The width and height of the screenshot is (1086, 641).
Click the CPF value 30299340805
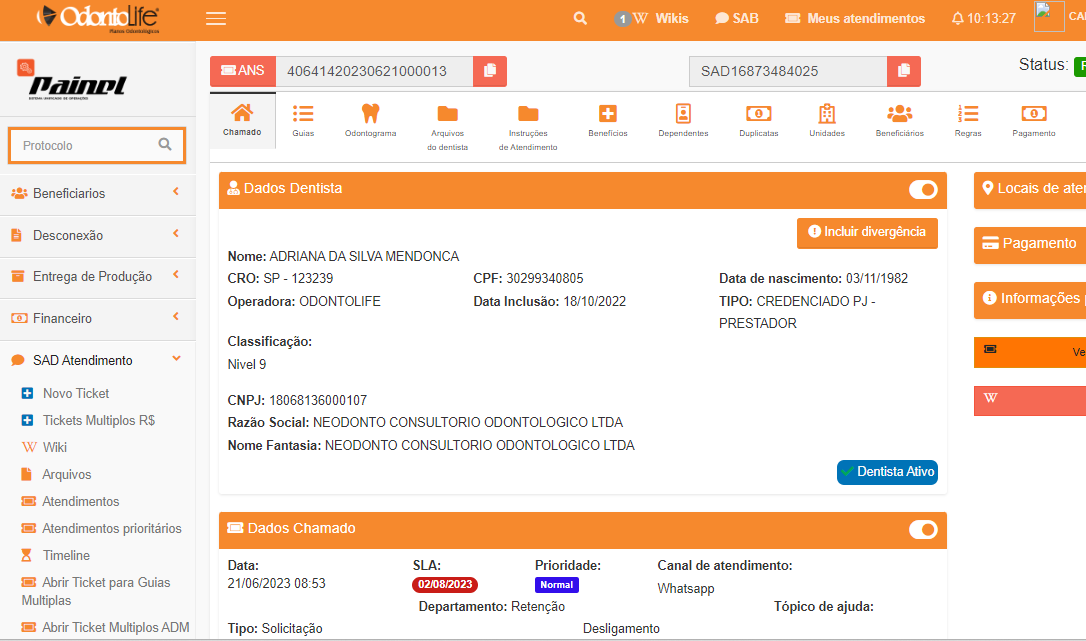[x=545, y=279]
